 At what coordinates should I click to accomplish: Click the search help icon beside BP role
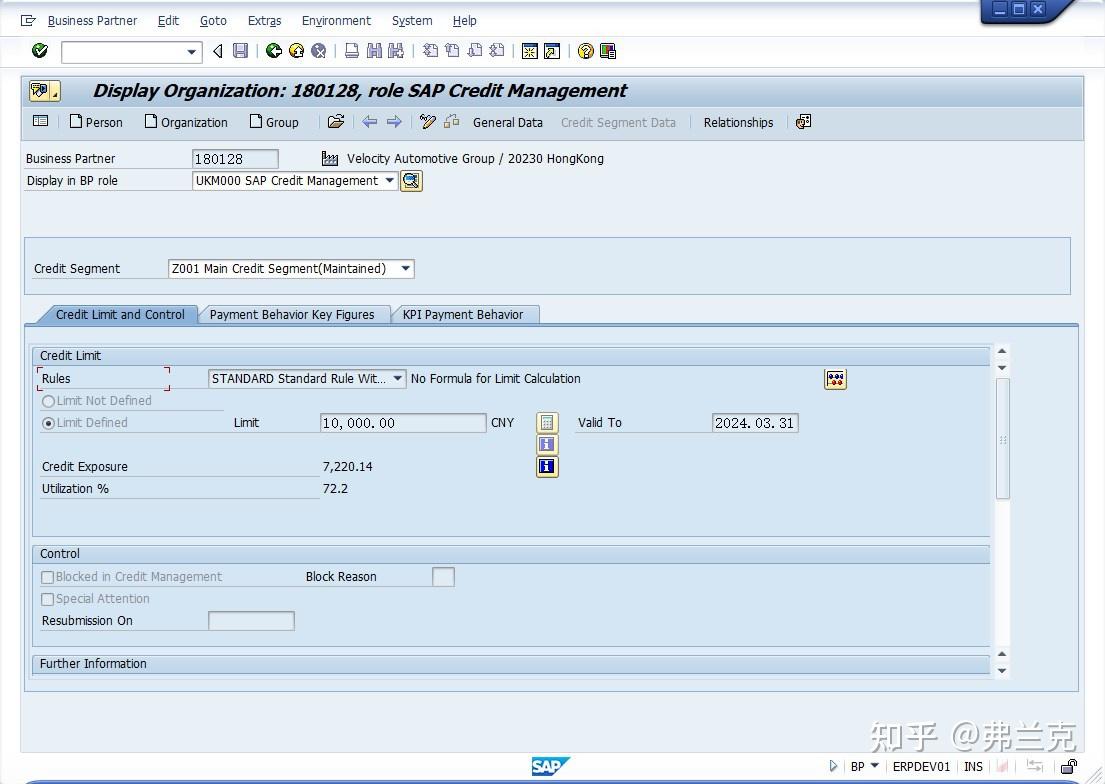tap(410, 181)
